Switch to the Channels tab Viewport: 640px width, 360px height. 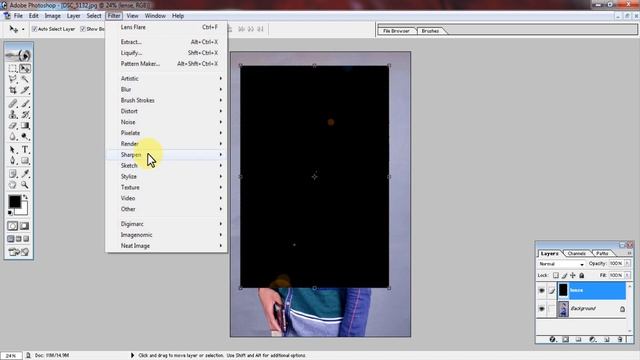(576, 253)
